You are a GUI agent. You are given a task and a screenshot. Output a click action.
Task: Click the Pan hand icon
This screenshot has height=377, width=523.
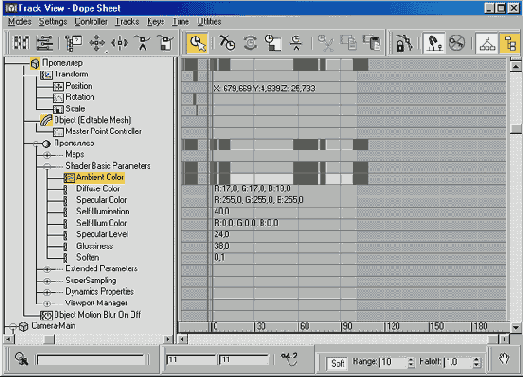504,360
